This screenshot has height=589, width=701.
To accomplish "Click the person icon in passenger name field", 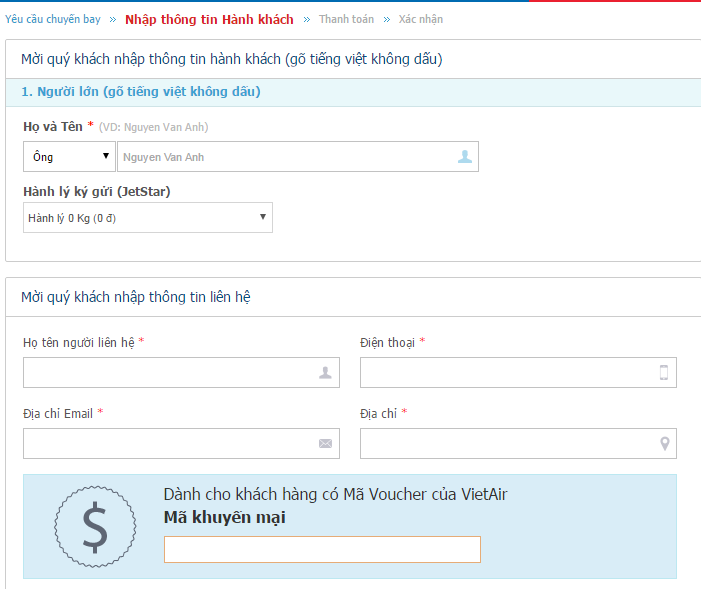I will pyautogui.click(x=464, y=157).
